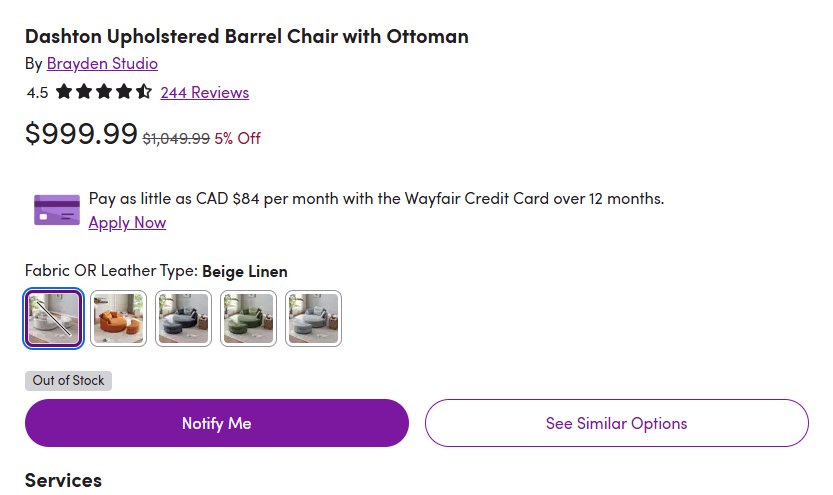Click the star rating icons
This screenshot has width=833, height=495.
[x=104, y=92]
